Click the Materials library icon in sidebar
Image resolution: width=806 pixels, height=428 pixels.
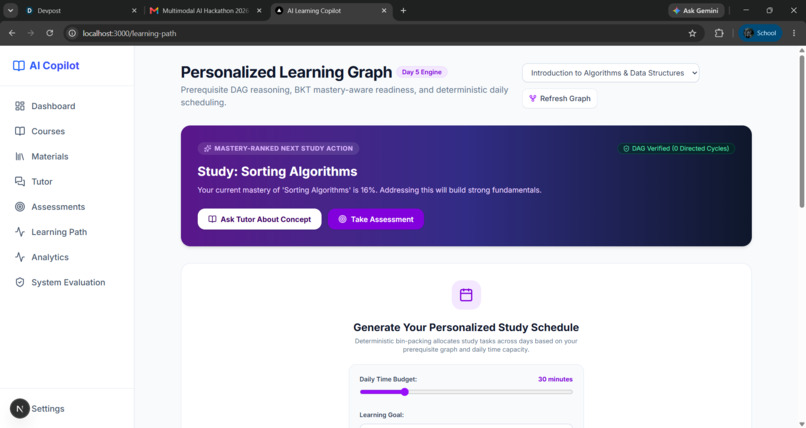coord(20,156)
